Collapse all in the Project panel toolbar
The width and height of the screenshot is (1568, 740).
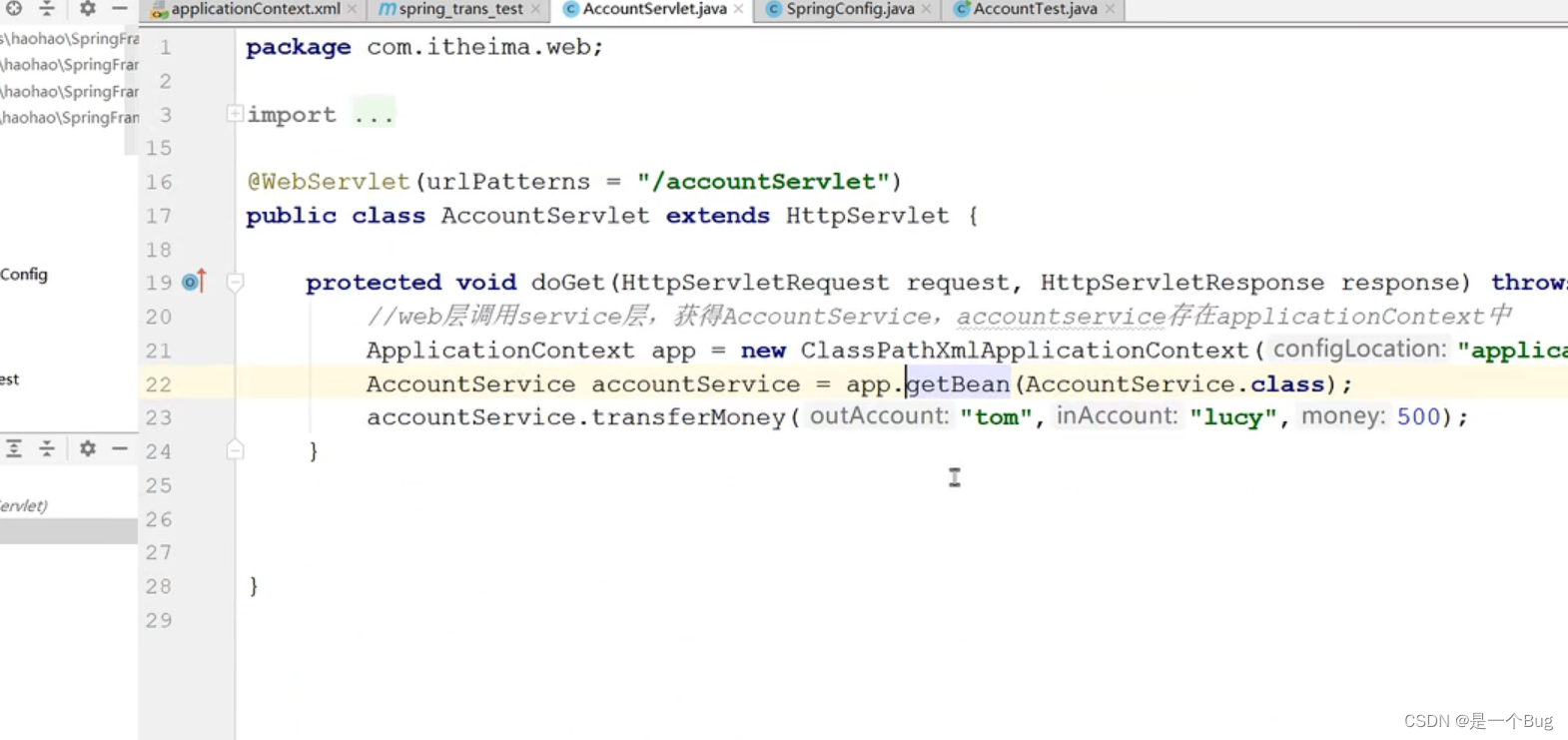tap(47, 8)
